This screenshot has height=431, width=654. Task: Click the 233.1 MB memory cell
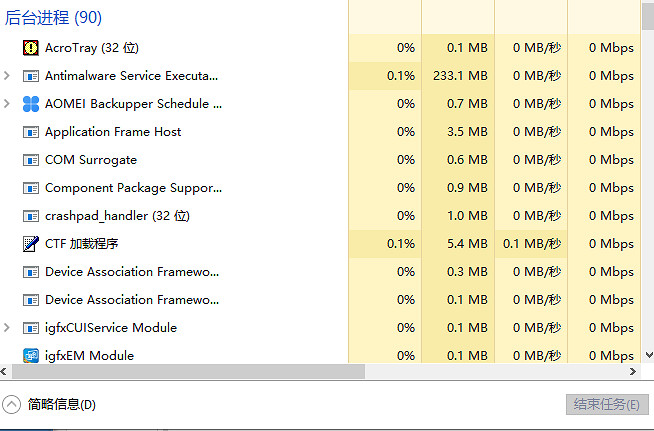pyautogui.click(x=459, y=76)
